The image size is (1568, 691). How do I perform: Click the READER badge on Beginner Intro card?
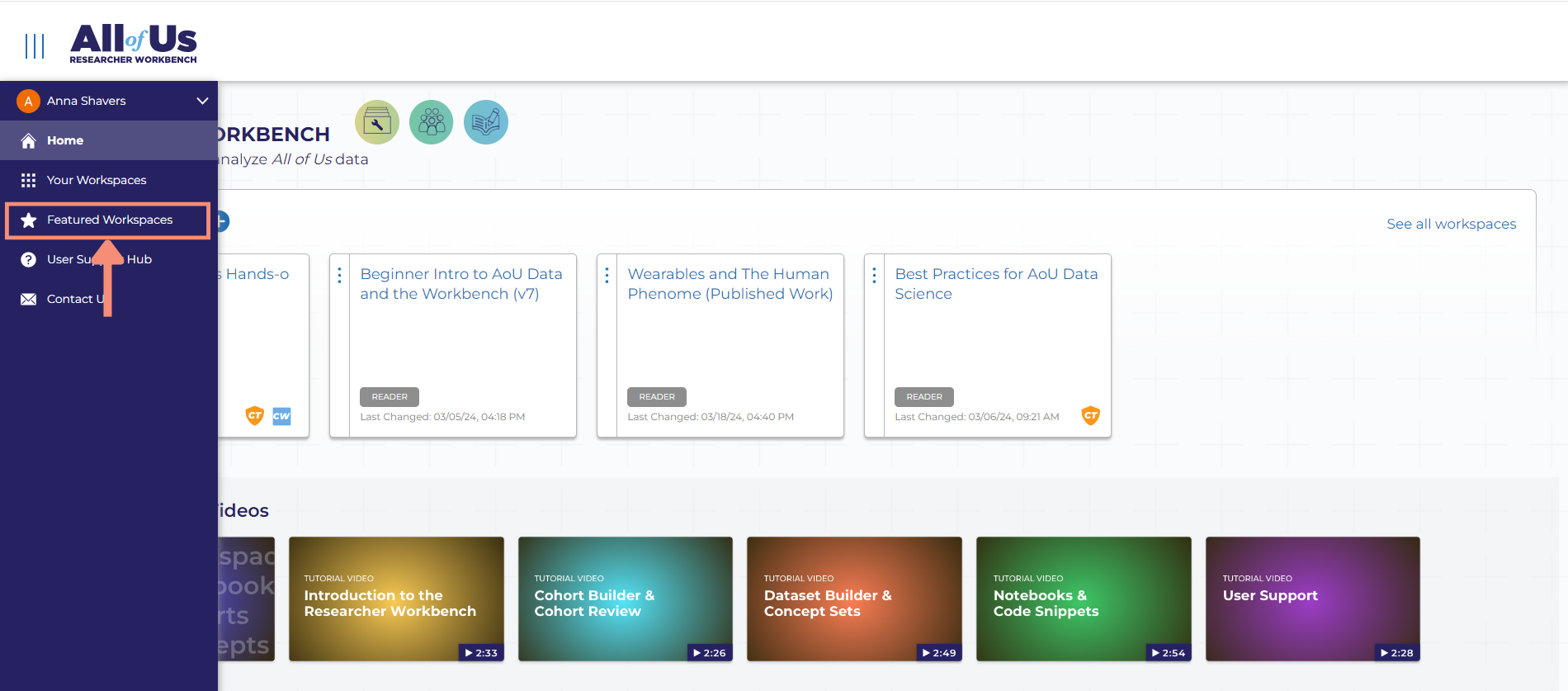click(x=390, y=397)
